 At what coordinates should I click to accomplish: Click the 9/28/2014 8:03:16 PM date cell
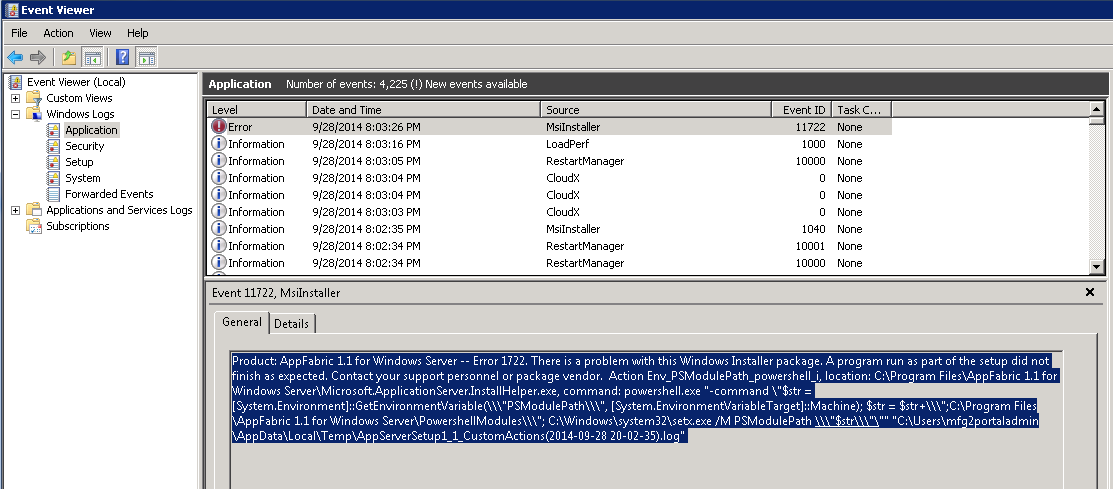(x=366, y=144)
